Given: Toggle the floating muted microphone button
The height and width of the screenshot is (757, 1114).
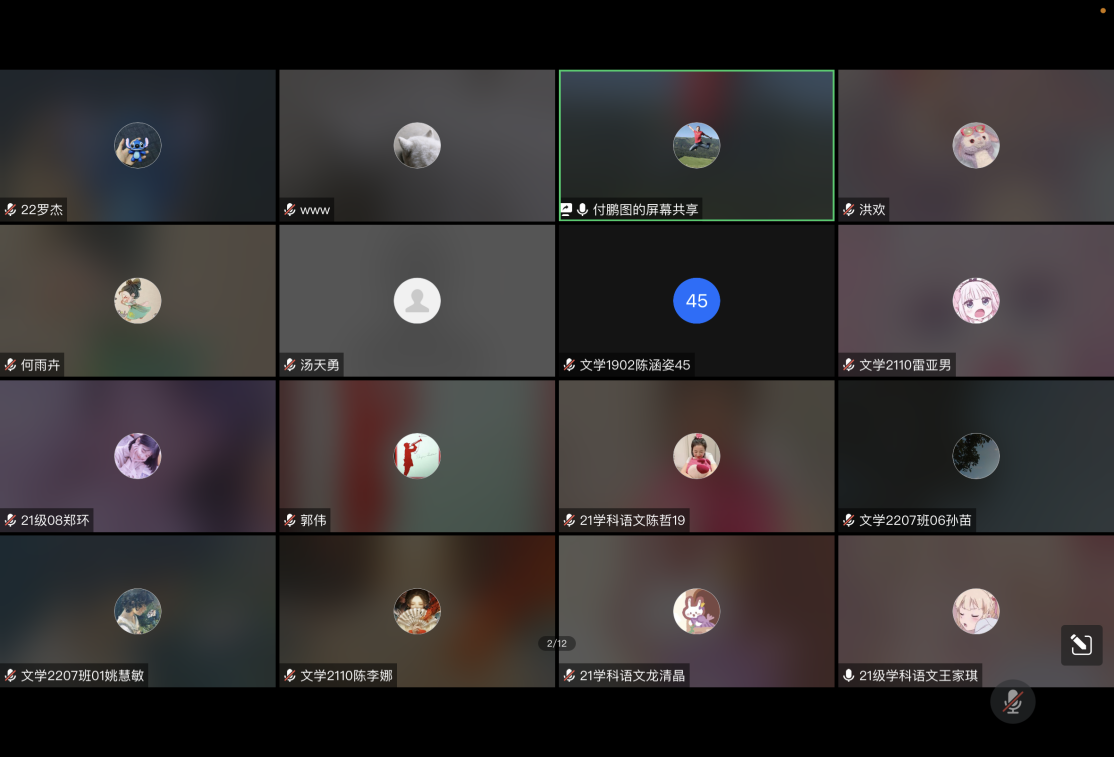Looking at the screenshot, I should pos(1012,701).
